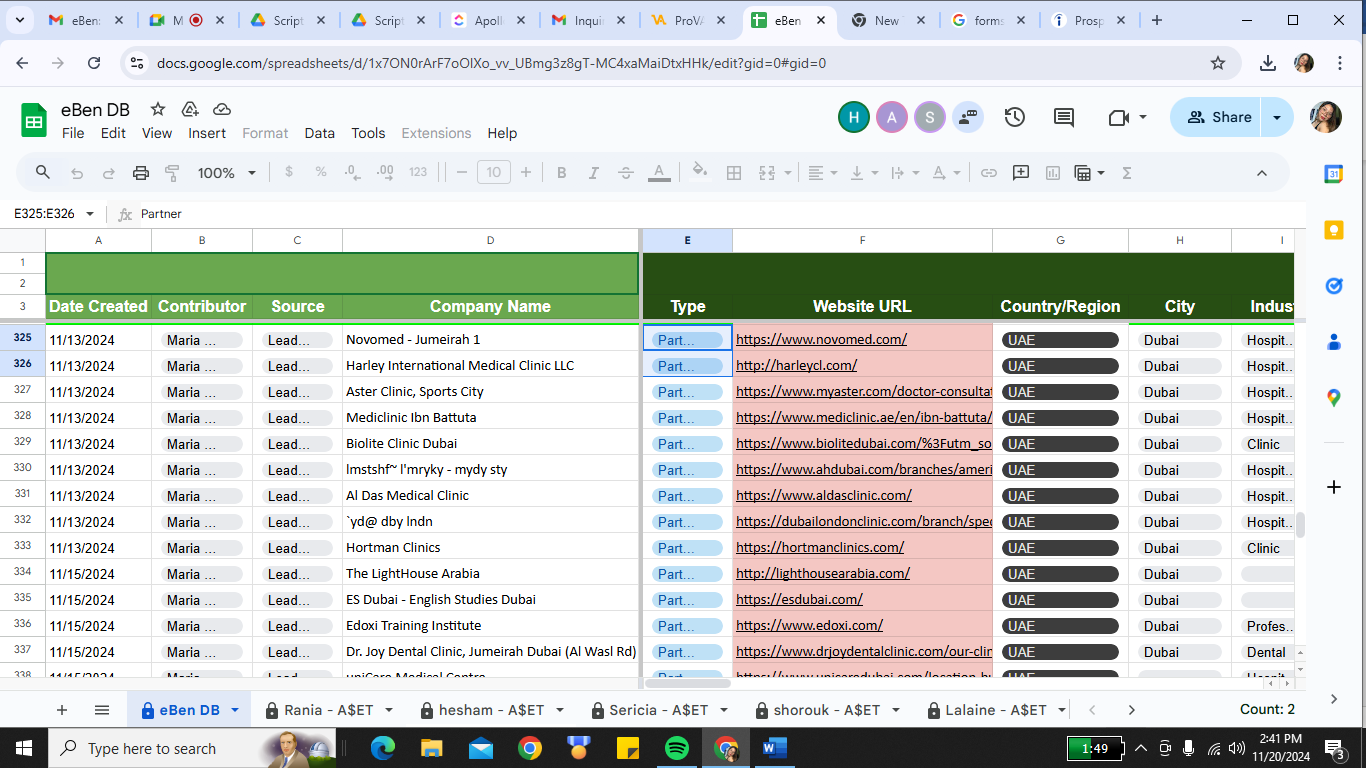Open the eBen DB sheet tab menu arrow

[235, 710]
